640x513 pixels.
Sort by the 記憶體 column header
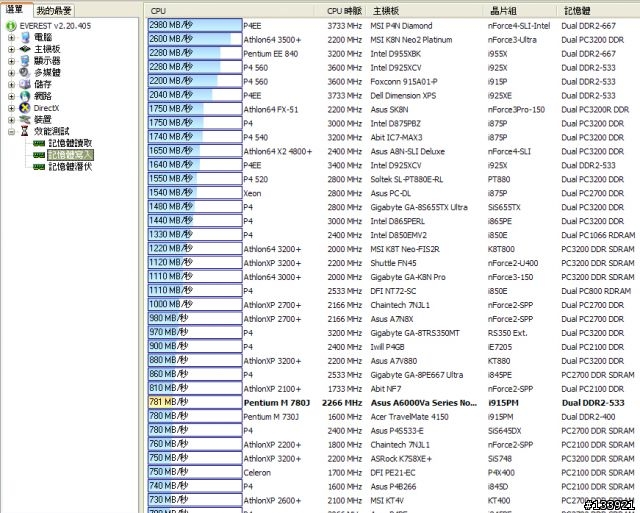pos(598,11)
